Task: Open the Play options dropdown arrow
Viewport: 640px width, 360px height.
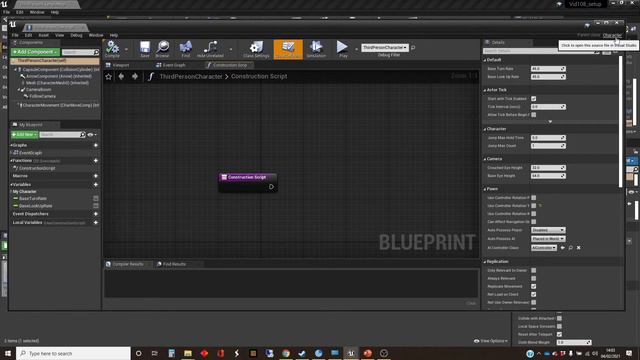Action: coord(356,49)
